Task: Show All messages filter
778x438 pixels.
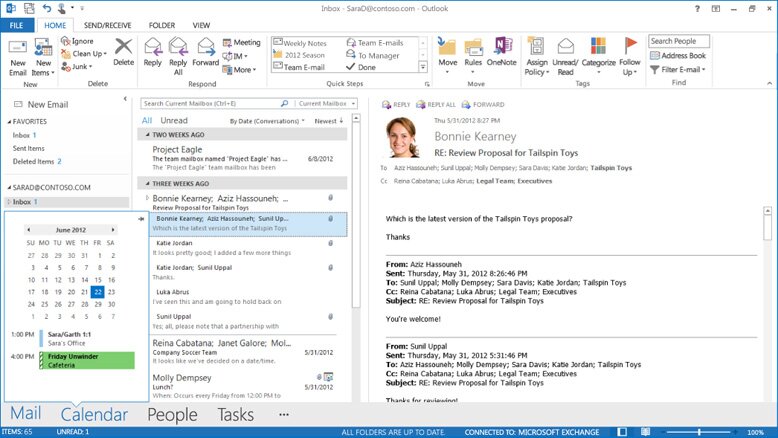Action: click(x=147, y=121)
